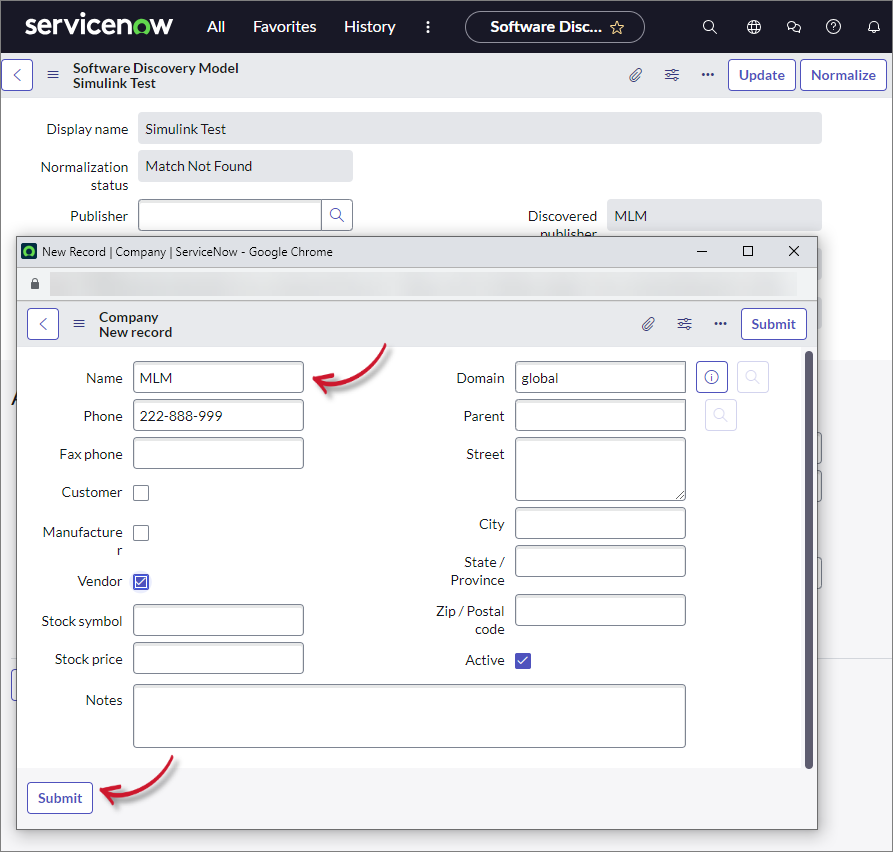
Task: Open the History menu
Action: tap(369, 27)
